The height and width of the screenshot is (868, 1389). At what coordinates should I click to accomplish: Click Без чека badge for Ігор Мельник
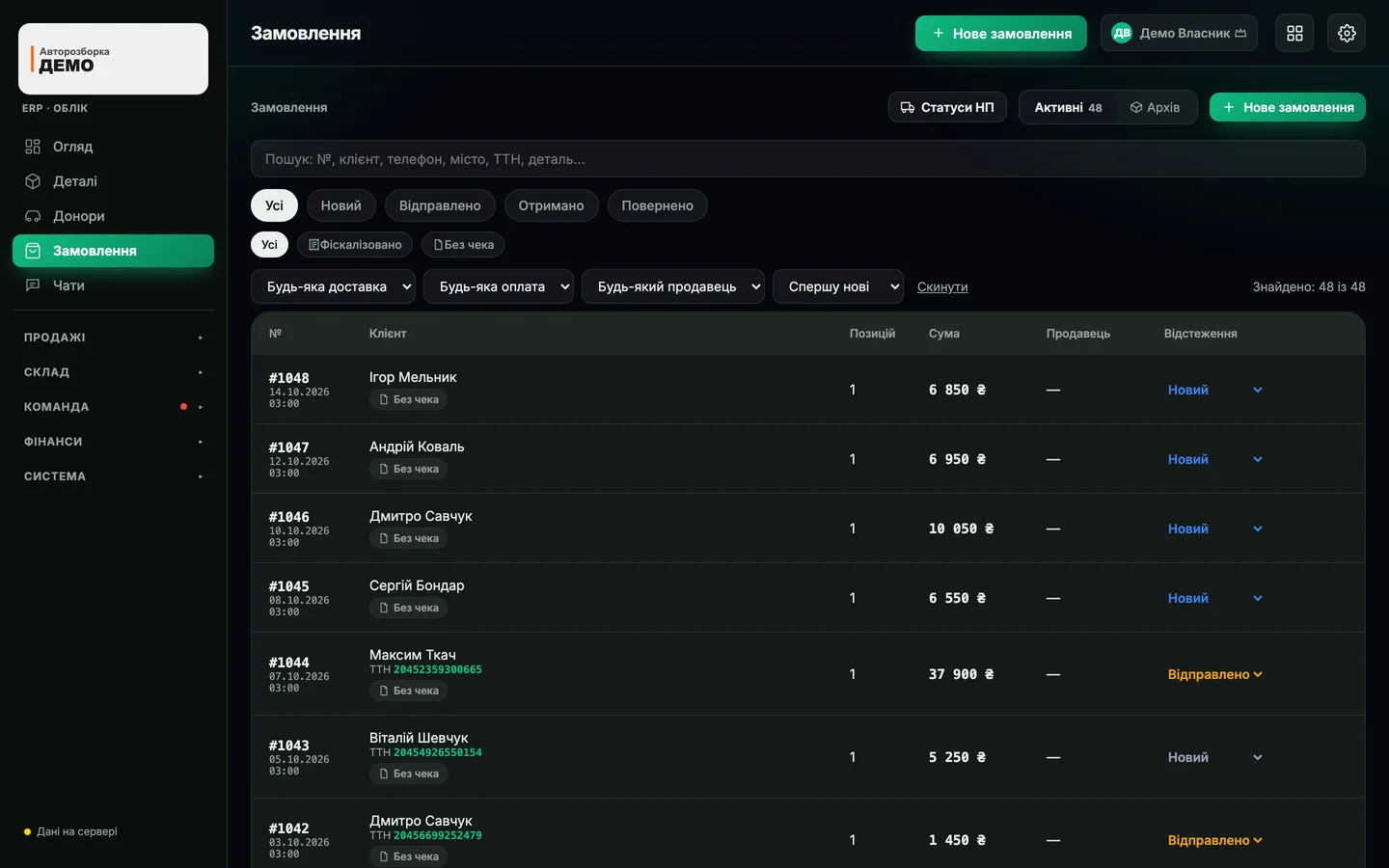pos(408,399)
